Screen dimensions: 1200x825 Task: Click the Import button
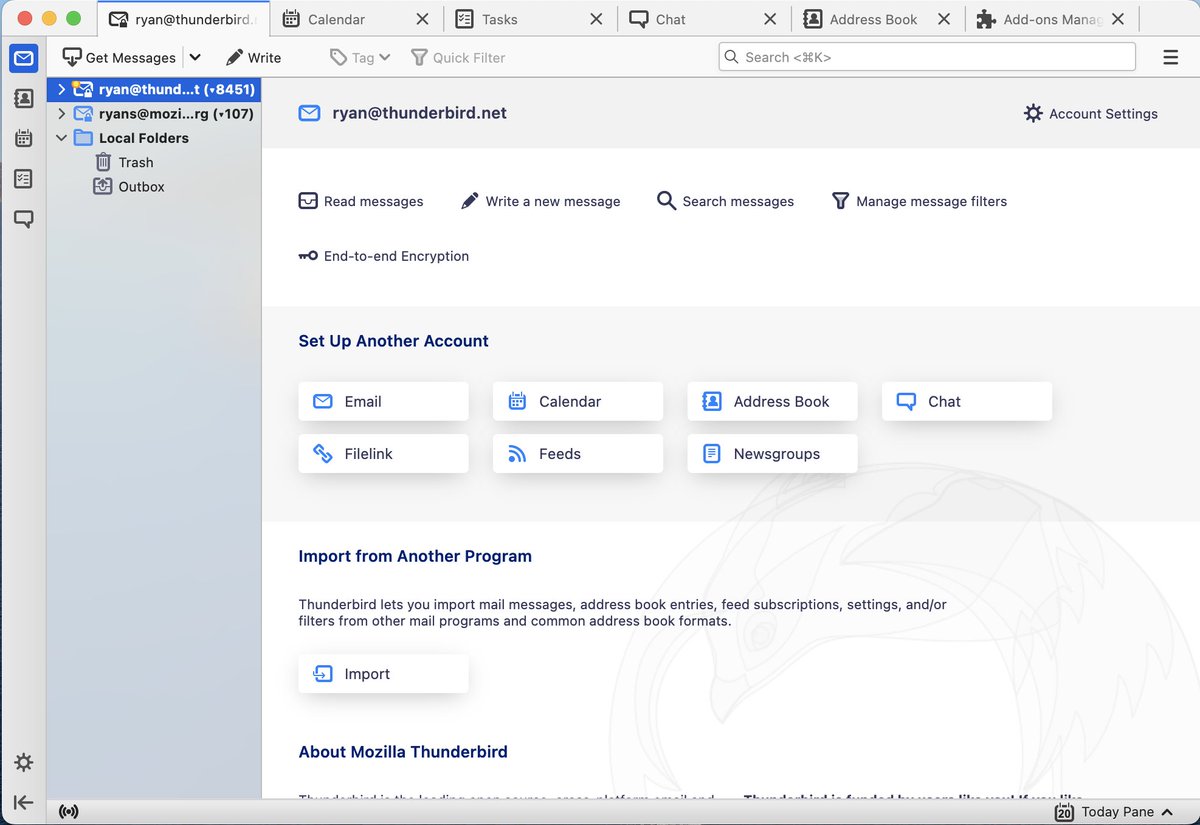[x=383, y=674]
